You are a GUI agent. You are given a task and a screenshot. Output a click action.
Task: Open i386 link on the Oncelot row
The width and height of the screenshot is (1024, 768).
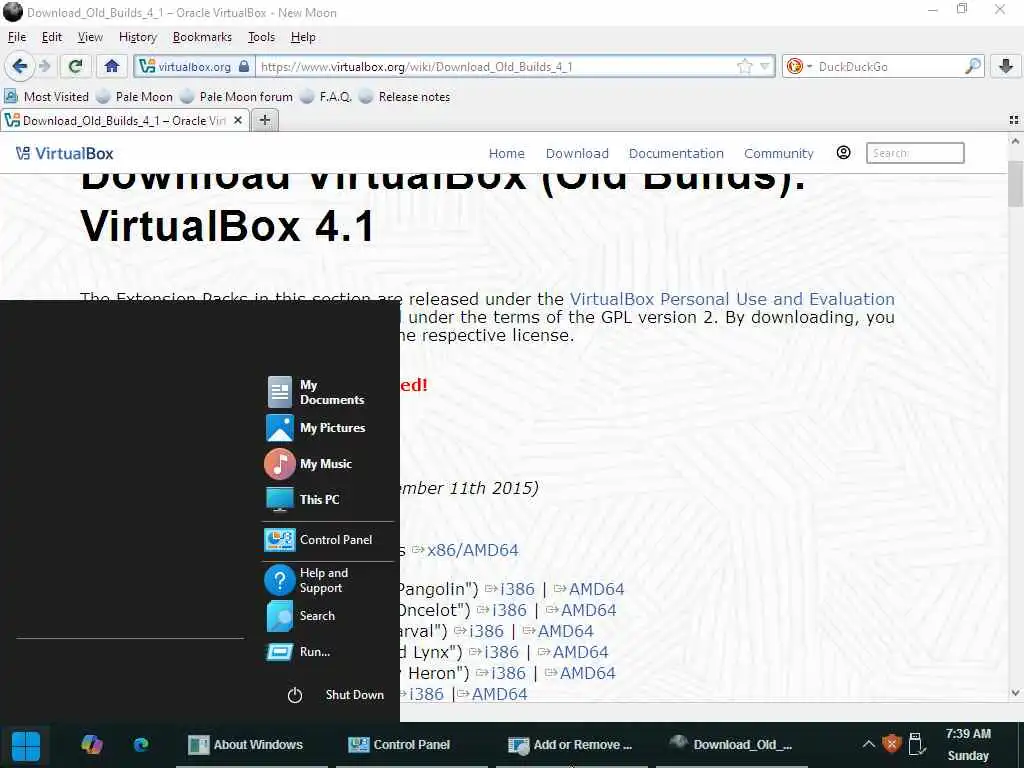point(509,610)
